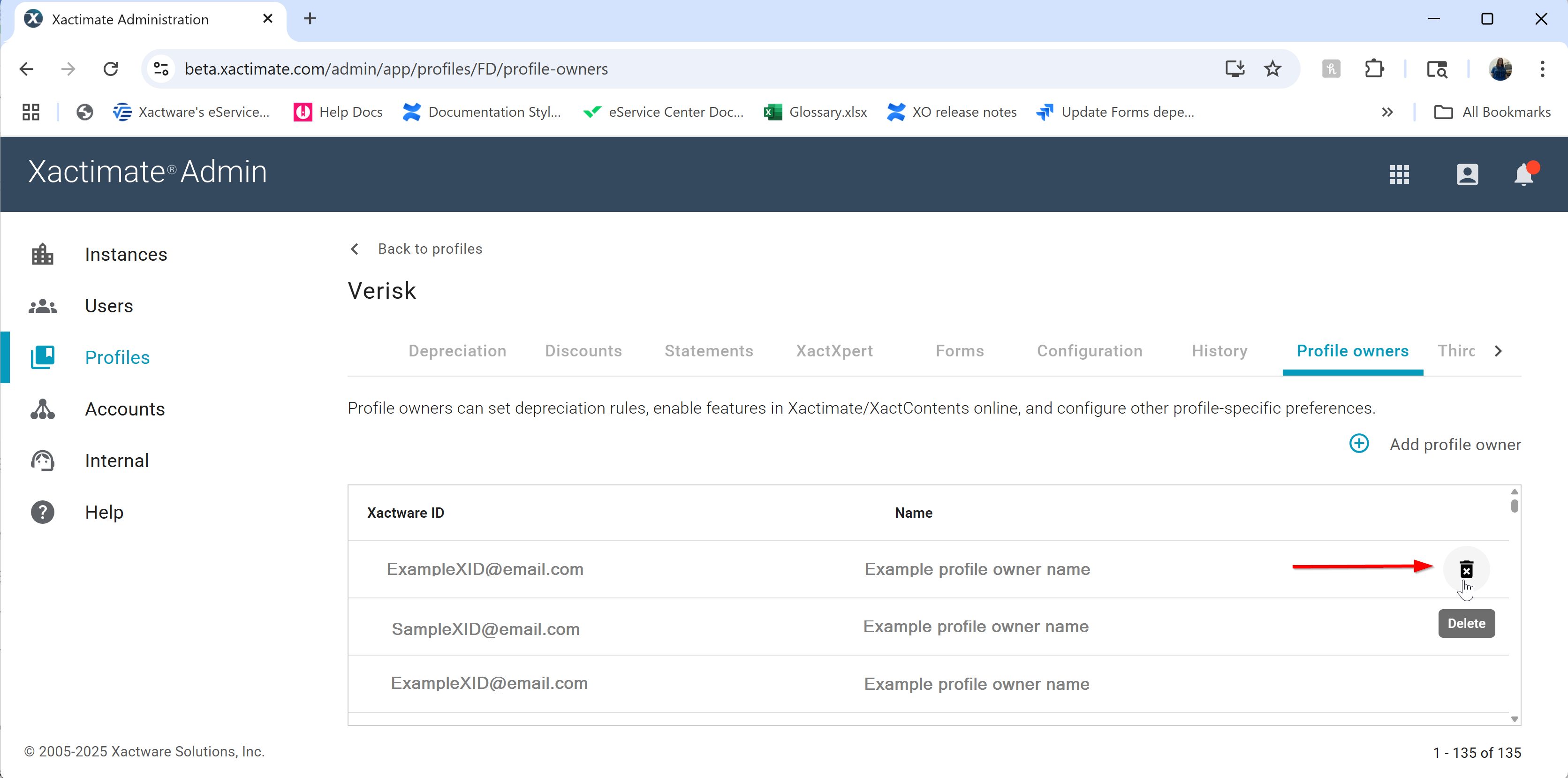Switch to the Depreciation tab
Image resolution: width=1568 pixels, height=778 pixels.
(457, 351)
